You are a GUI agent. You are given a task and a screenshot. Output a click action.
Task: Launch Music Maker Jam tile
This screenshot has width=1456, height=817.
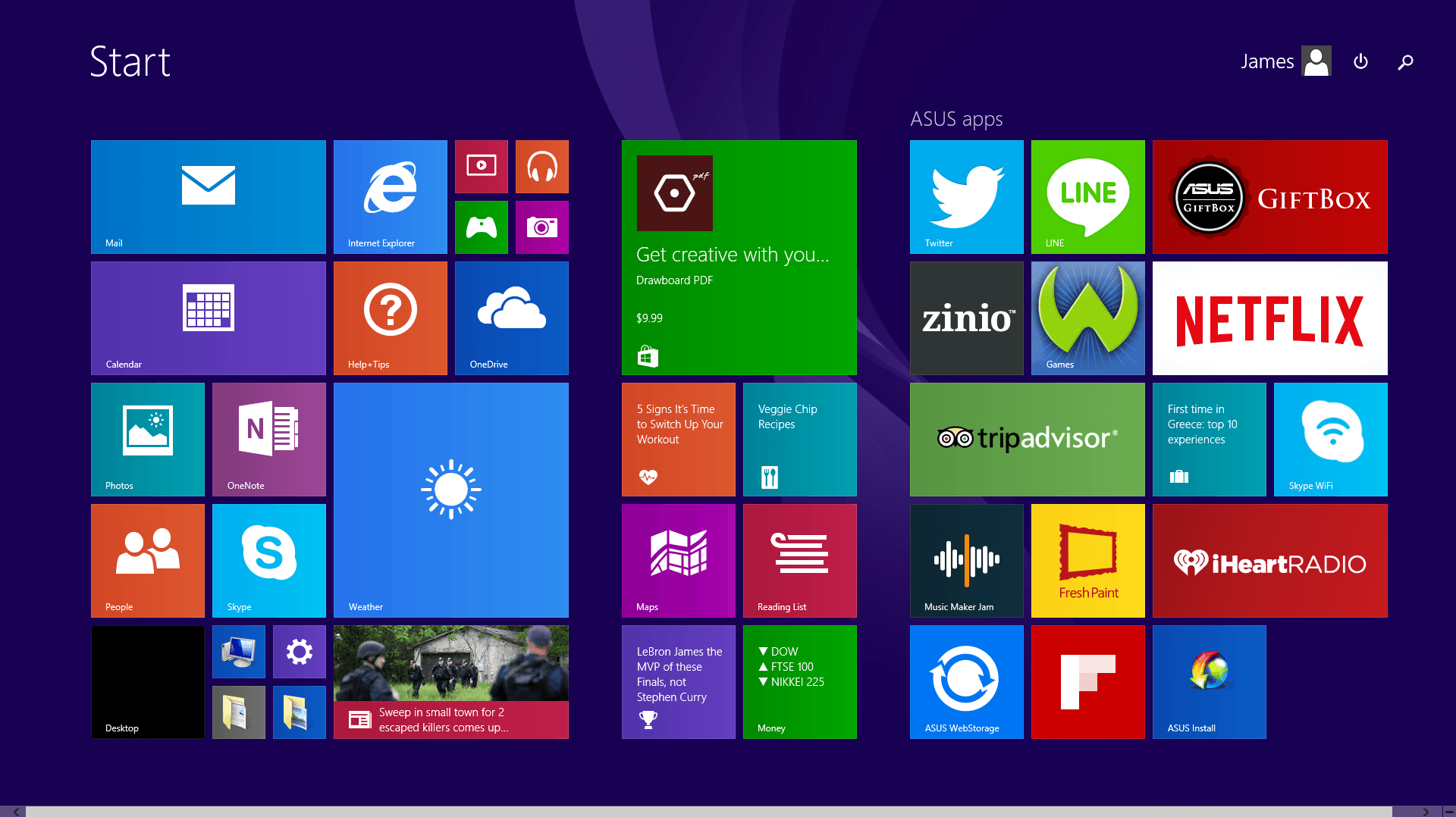pyautogui.click(x=967, y=561)
